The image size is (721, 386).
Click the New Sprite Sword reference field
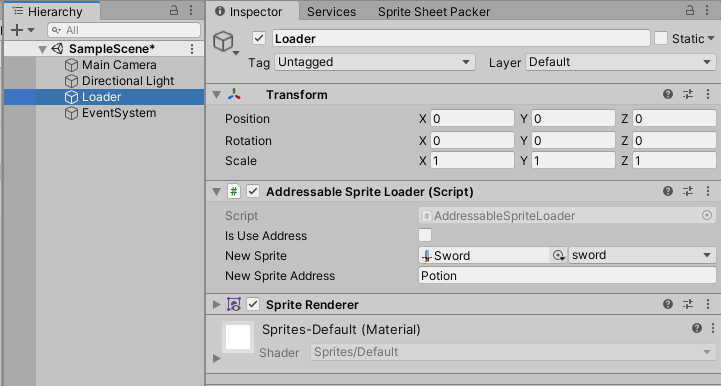[484, 255]
